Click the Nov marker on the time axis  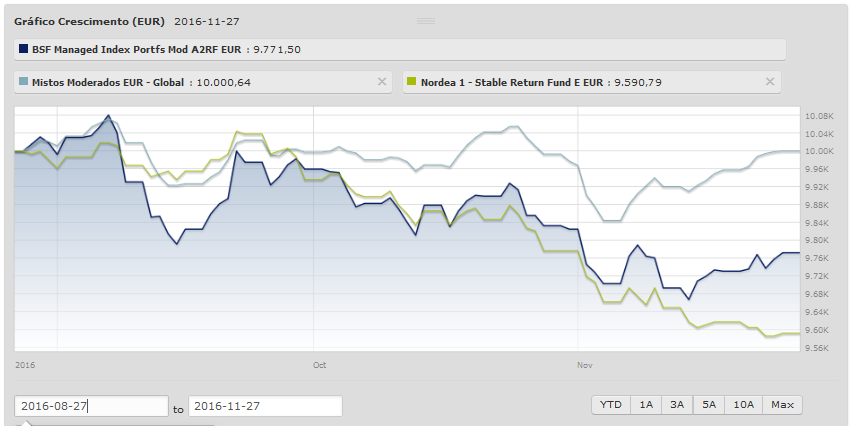[x=585, y=365]
